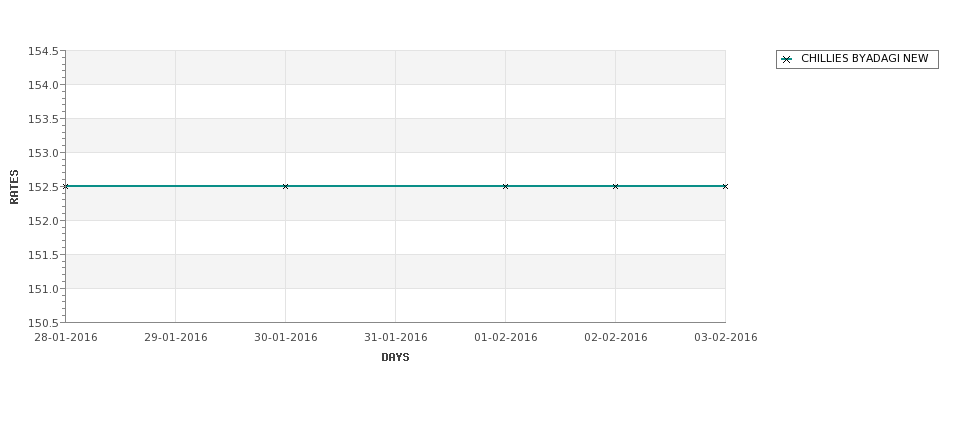Click the DAYS x-axis title
Image resolution: width=975 pixels, height=429 pixels.
coord(395,358)
